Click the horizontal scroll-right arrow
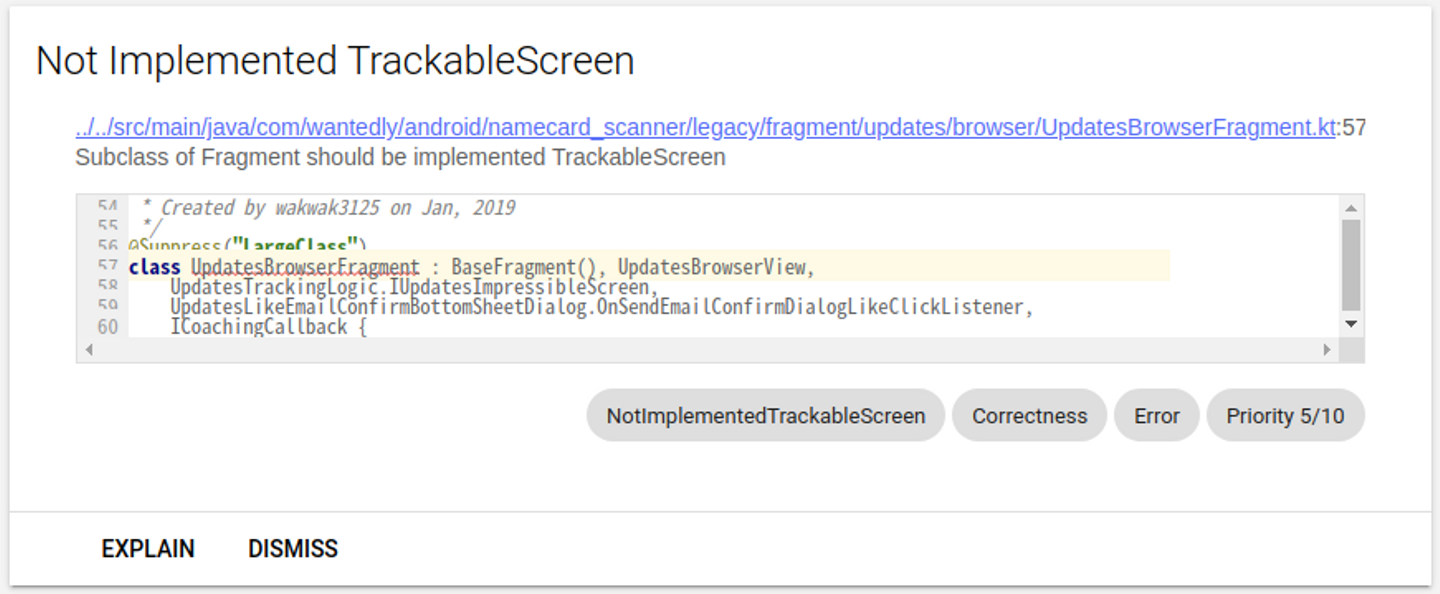This screenshot has width=1440, height=594. pyautogui.click(x=1327, y=350)
